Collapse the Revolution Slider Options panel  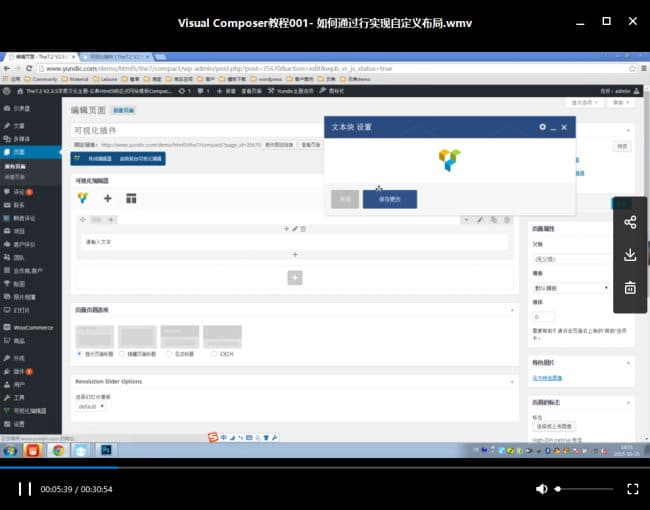tap(512, 381)
